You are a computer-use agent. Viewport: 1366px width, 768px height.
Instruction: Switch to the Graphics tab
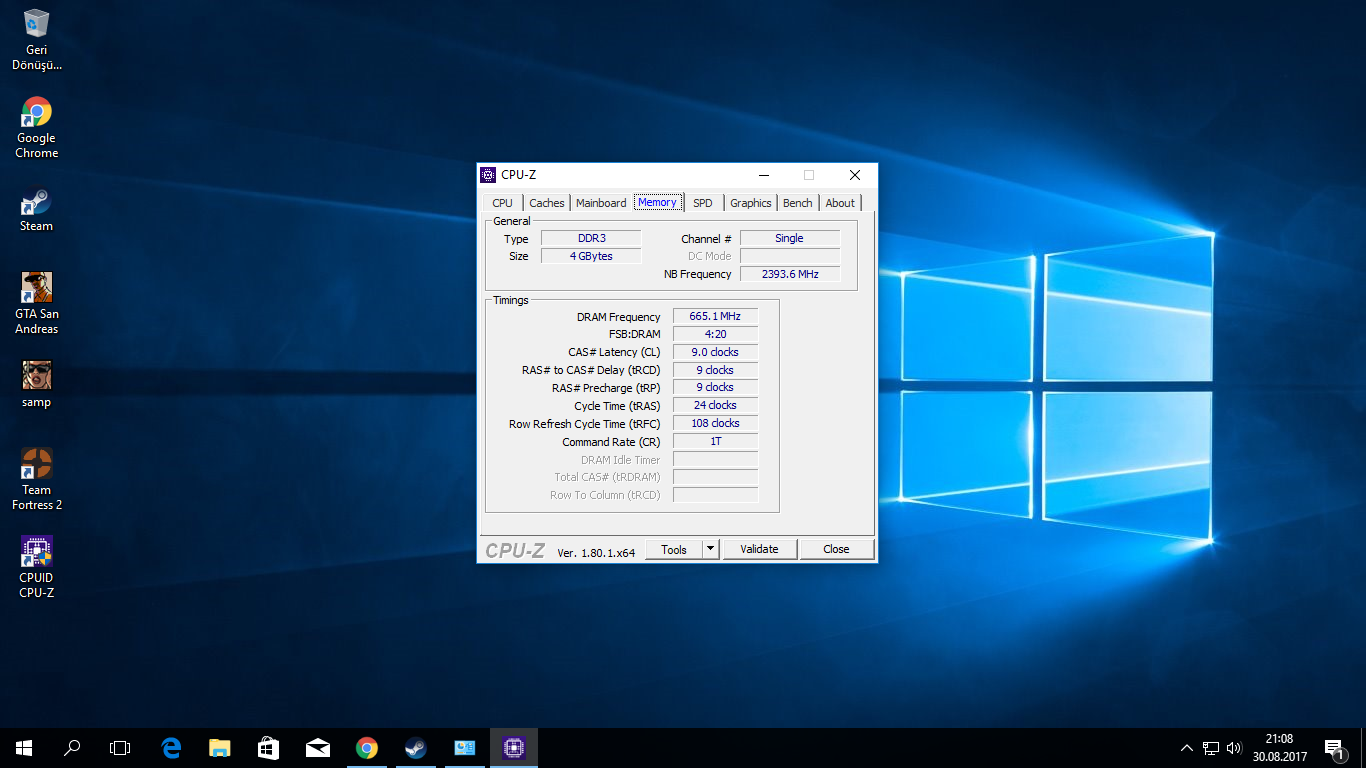[x=751, y=203]
